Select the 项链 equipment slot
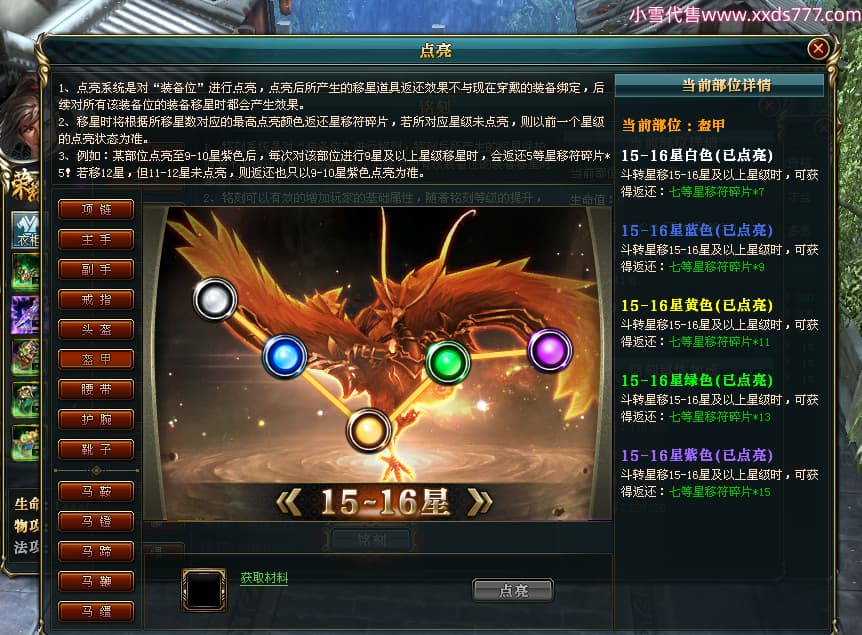 [96, 209]
